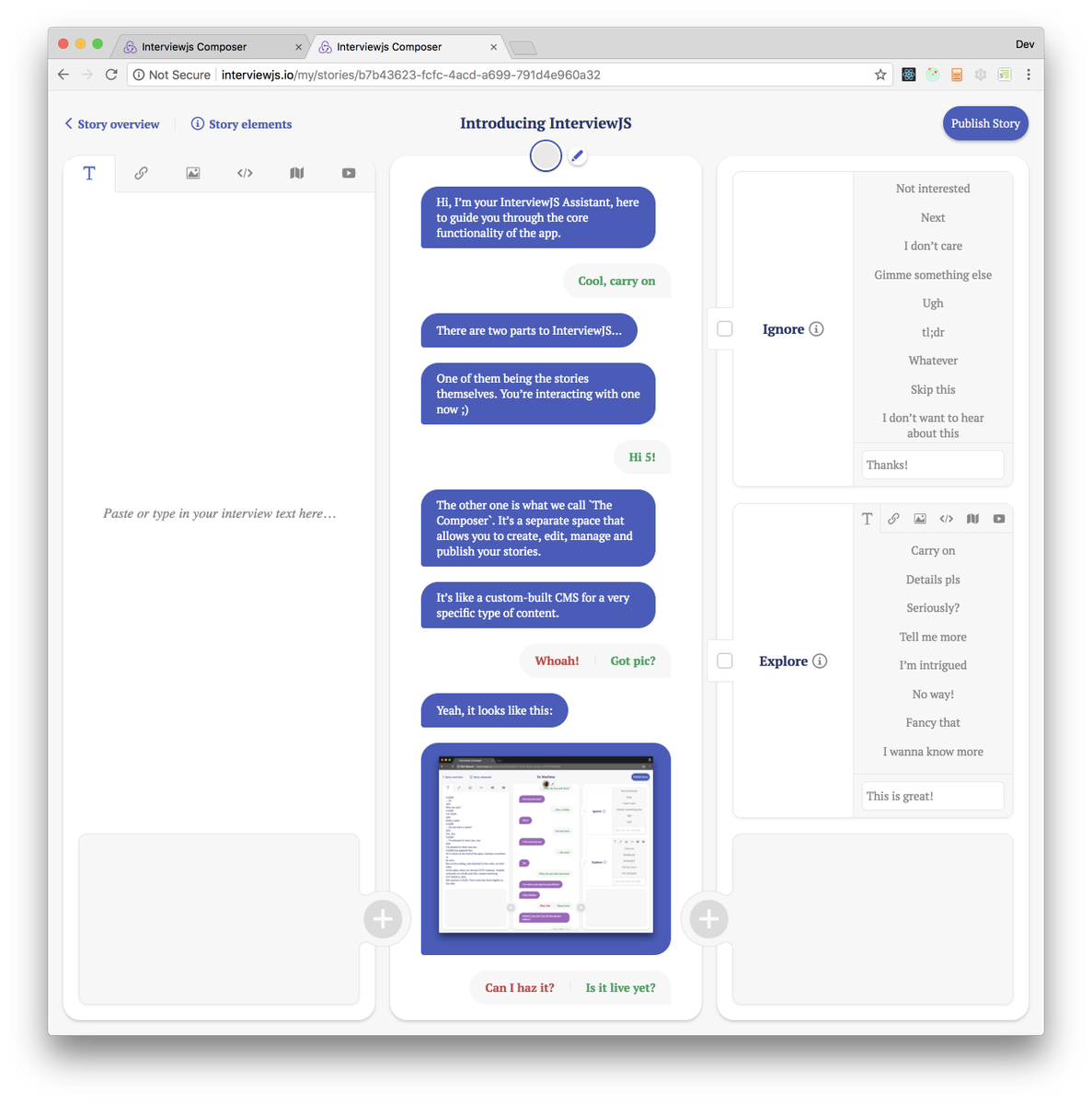Collapse back via the Story overview chevron
This screenshot has height=1104, width=1092.
click(68, 123)
